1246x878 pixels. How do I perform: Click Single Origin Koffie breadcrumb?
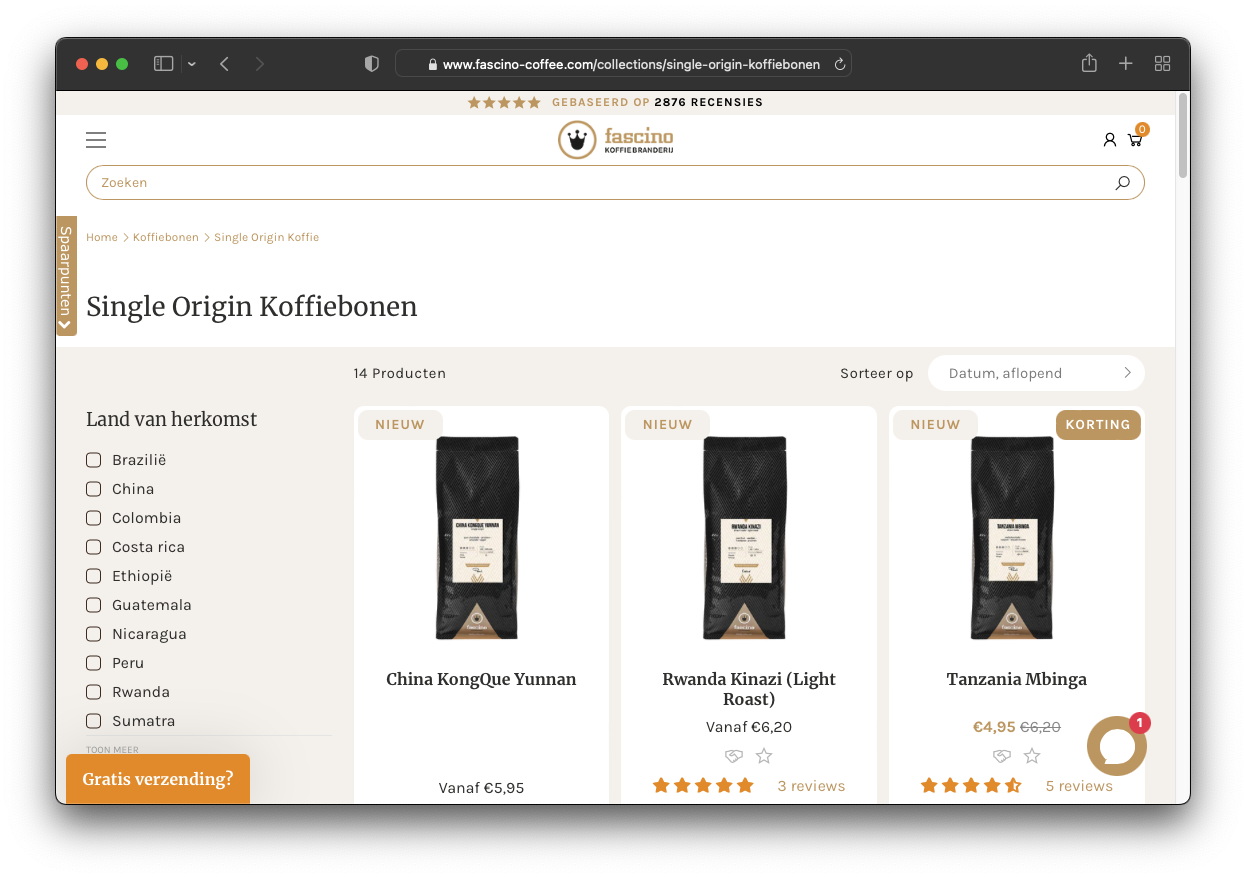(267, 237)
